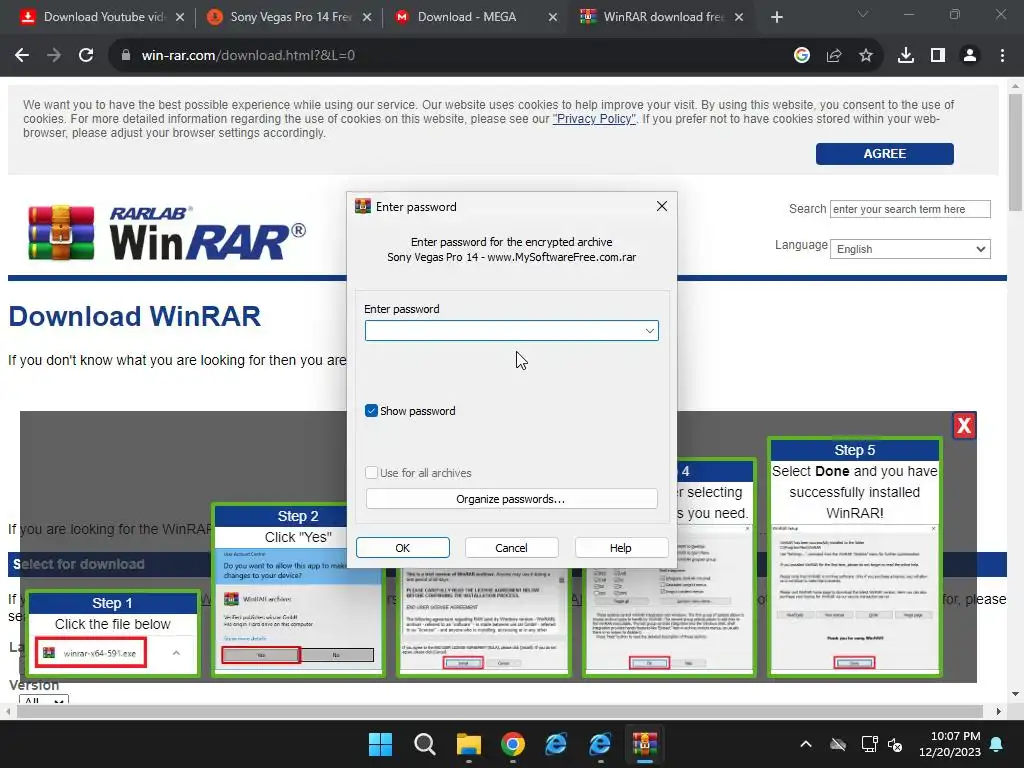
Task: Show hidden system tray icons
Action: pos(806,744)
